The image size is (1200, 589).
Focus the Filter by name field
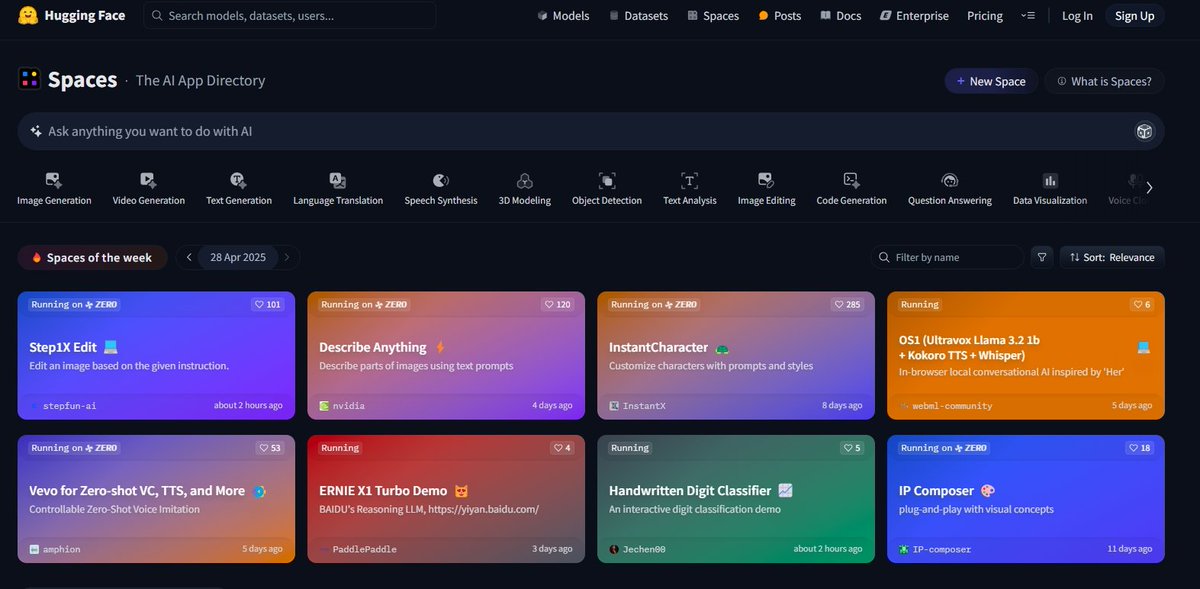pyautogui.click(x=947, y=257)
